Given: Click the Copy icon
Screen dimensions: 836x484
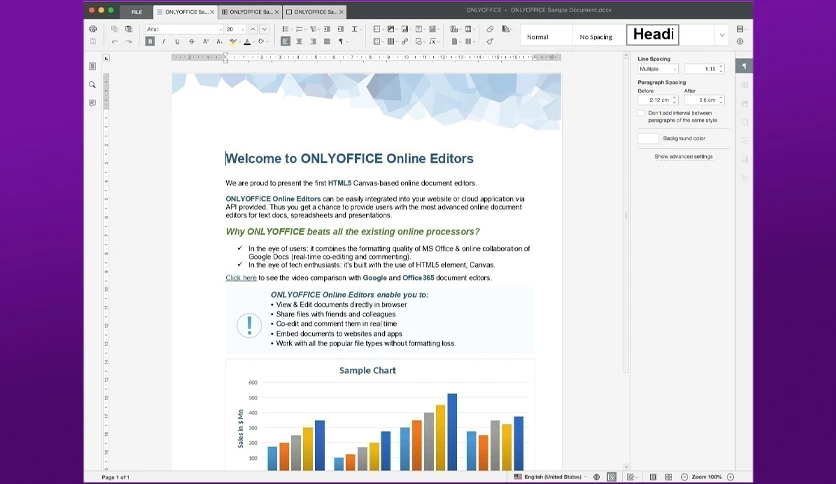Looking at the screenshot, I should click(114, 29).
